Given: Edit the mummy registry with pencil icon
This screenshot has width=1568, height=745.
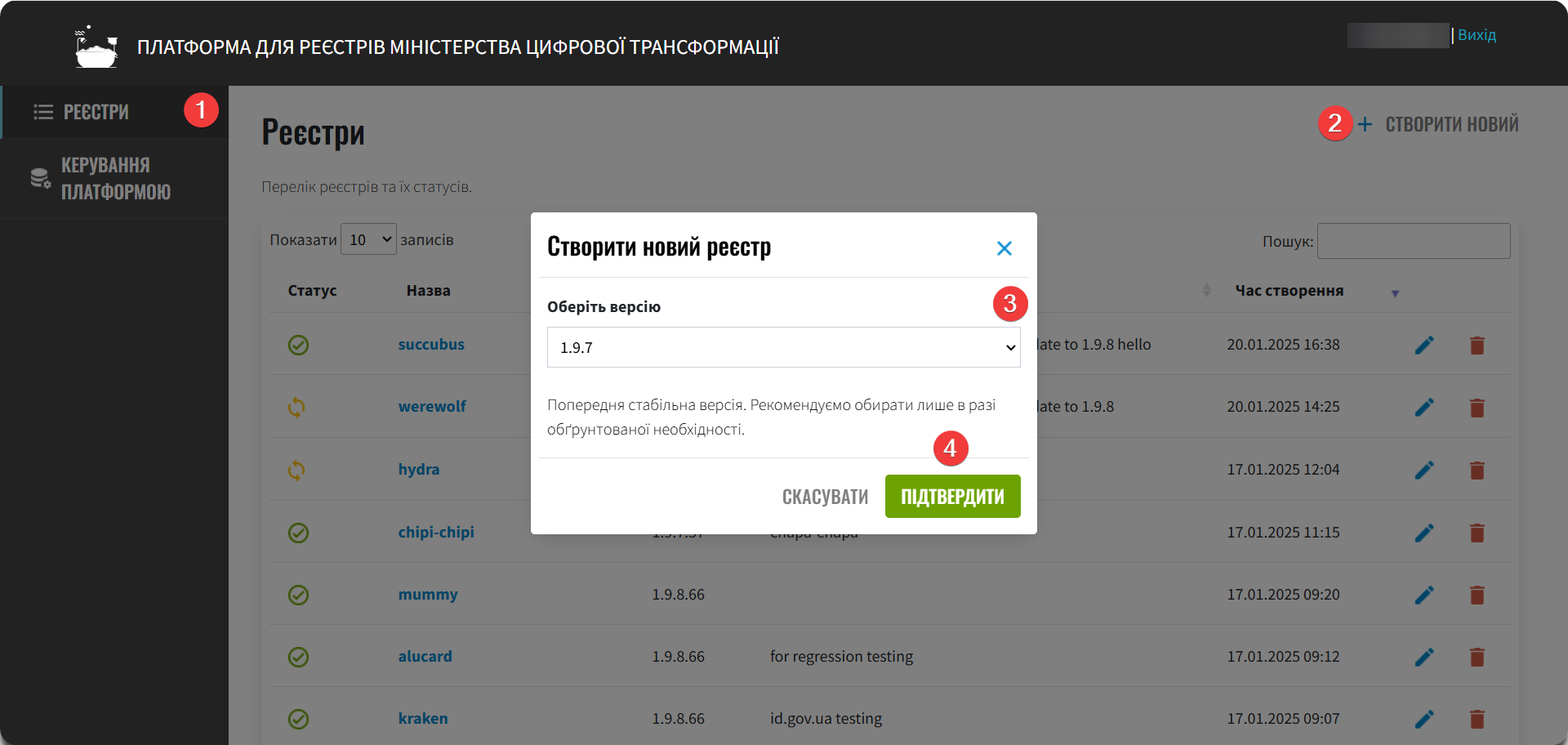Looking at the screenshot, I should [x=1424, y=596].
